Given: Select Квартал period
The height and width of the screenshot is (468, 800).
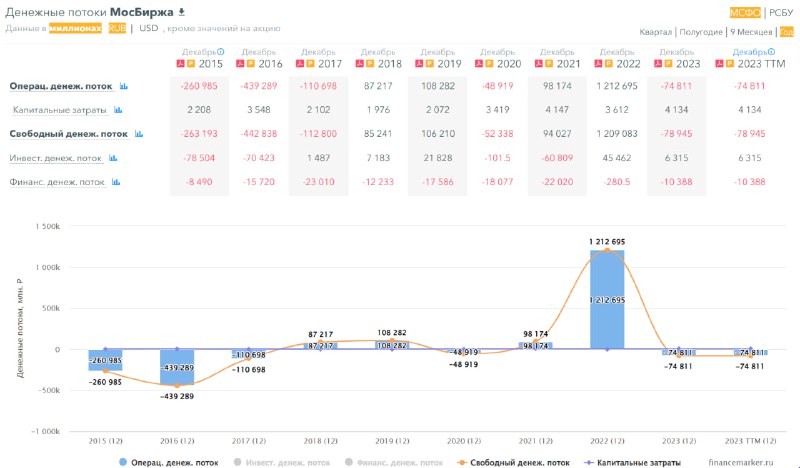Looking at the screenshot, I should point(656,32).
